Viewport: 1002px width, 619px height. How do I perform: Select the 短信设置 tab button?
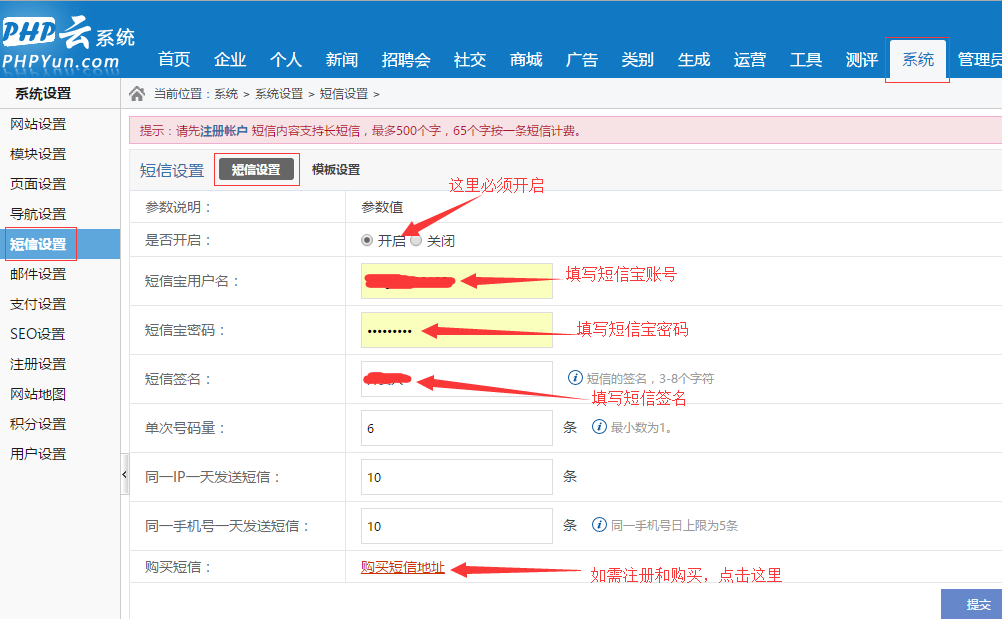click(x=256, y=170)
